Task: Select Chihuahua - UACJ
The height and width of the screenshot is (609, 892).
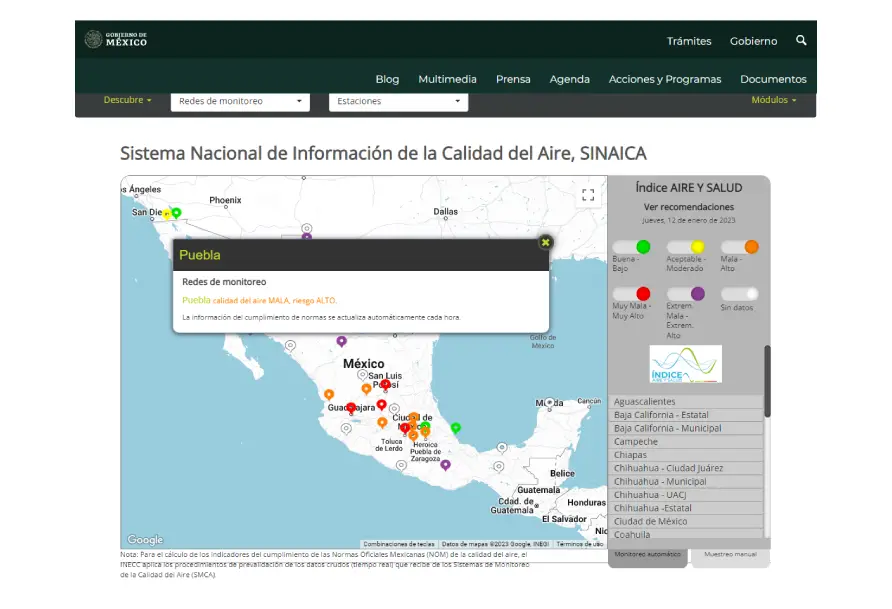Action: pyautogui.click(x=686, y=495)
